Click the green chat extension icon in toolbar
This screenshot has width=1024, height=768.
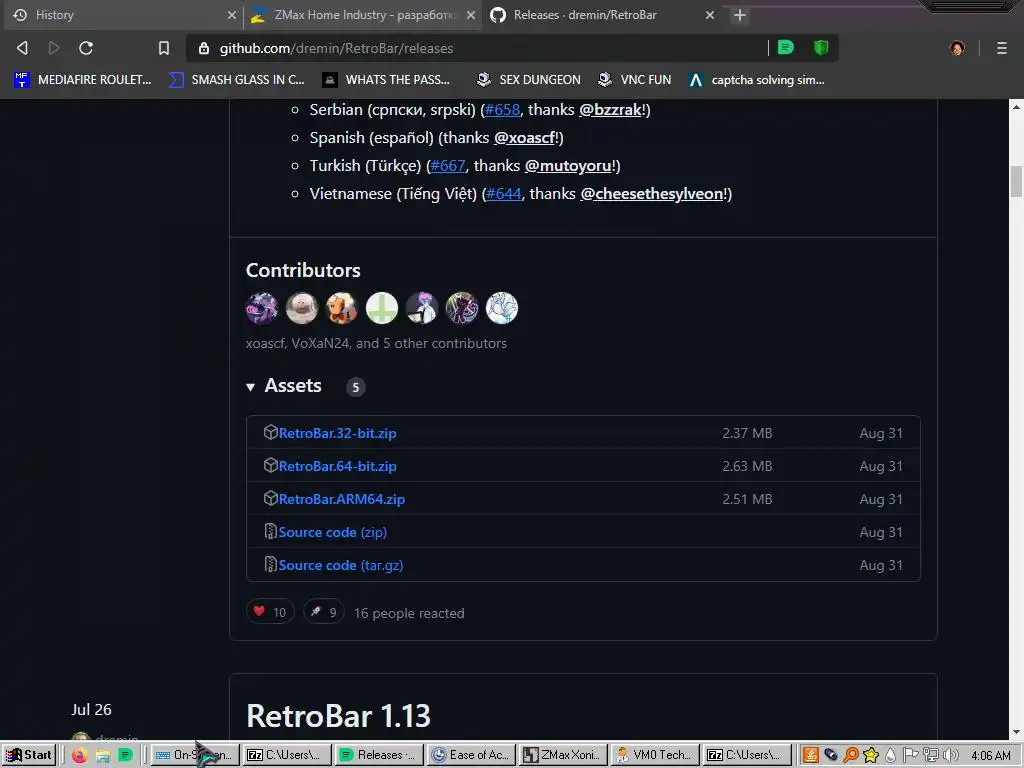(786, 48)
